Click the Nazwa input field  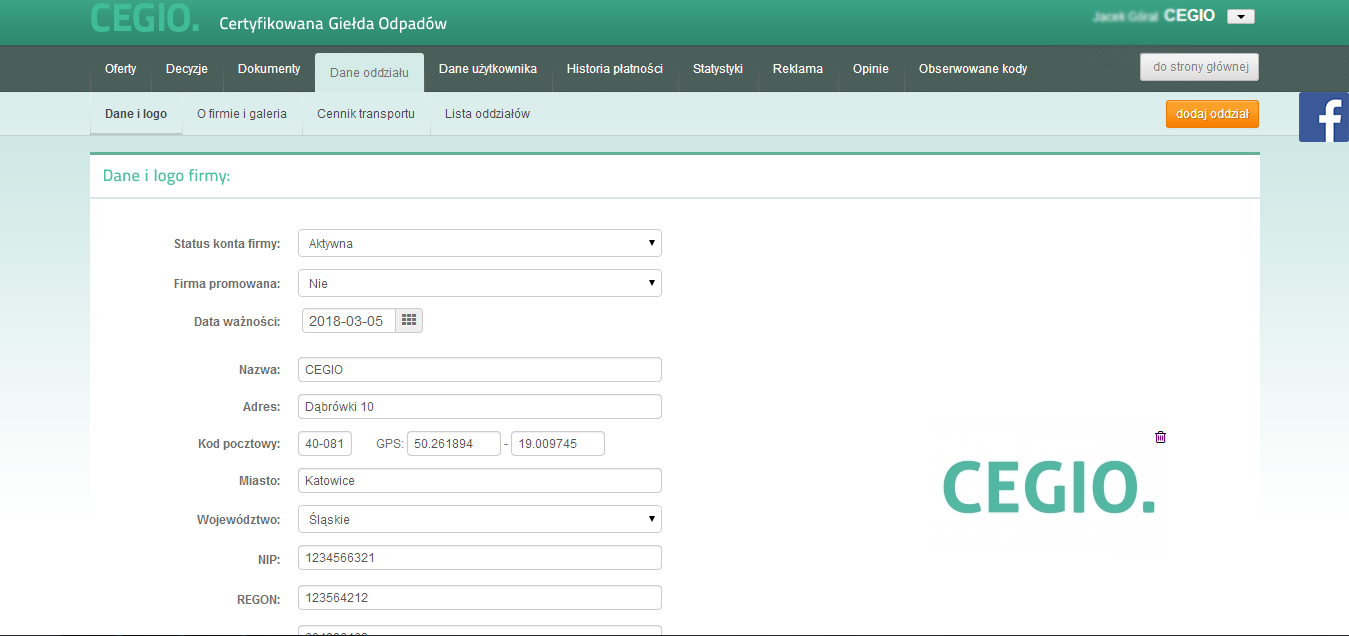pyautogui.click(x=480, y=370)
